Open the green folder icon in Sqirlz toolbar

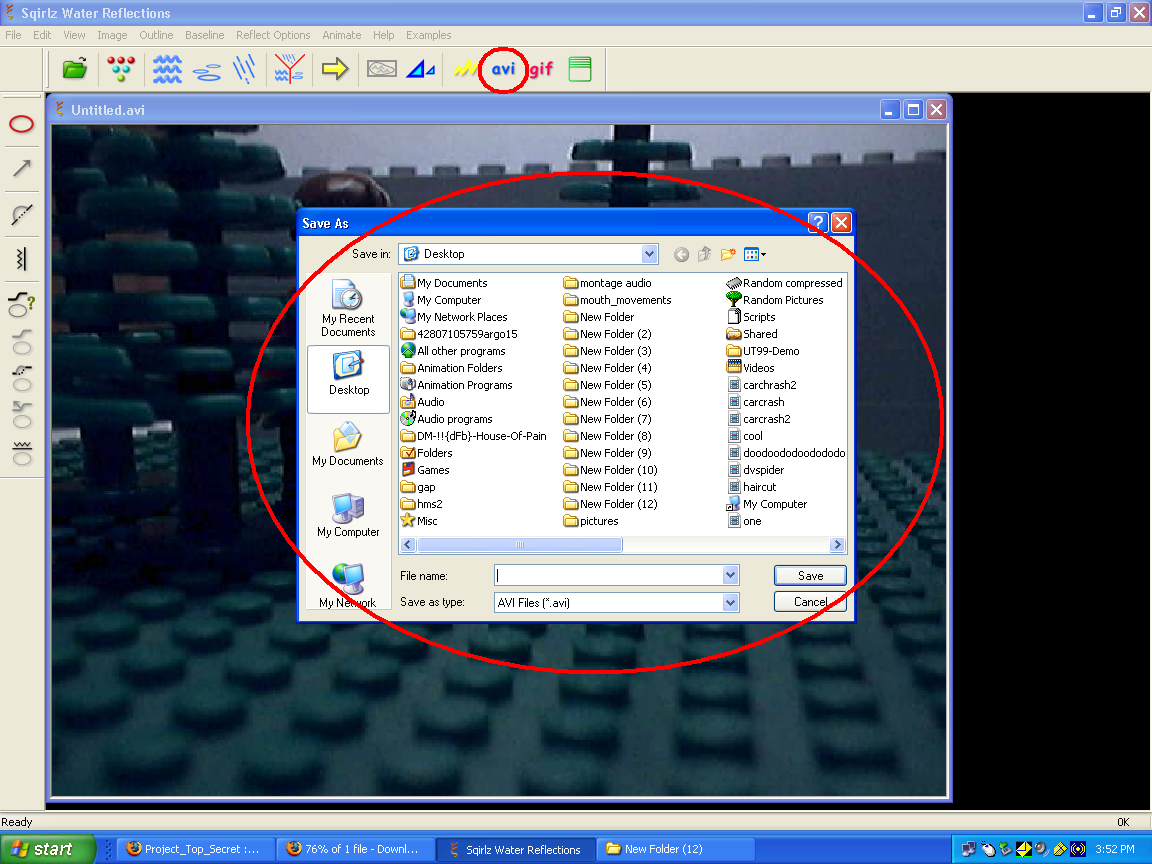point(75,69)
